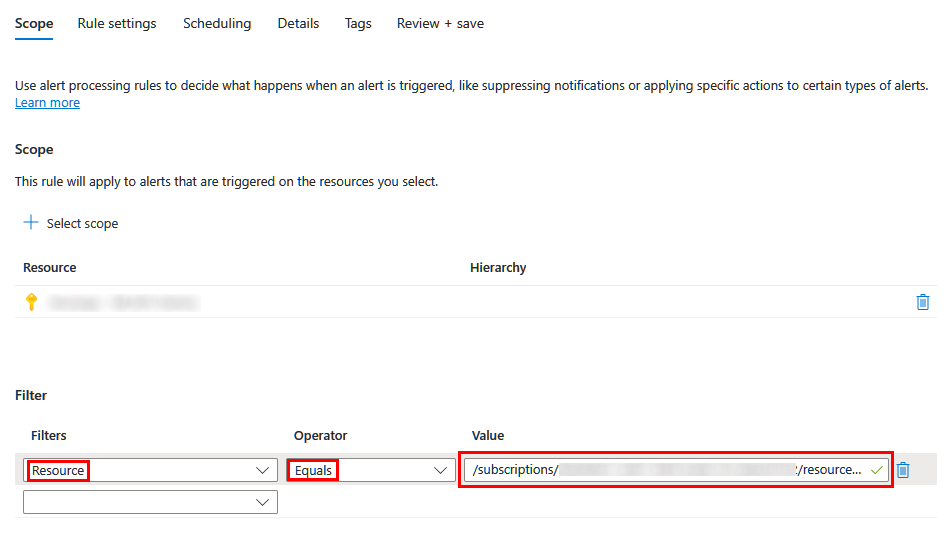Click the Operator column header
The width and height of the screenshot is (951, 540).
click(x=320, y=436)
